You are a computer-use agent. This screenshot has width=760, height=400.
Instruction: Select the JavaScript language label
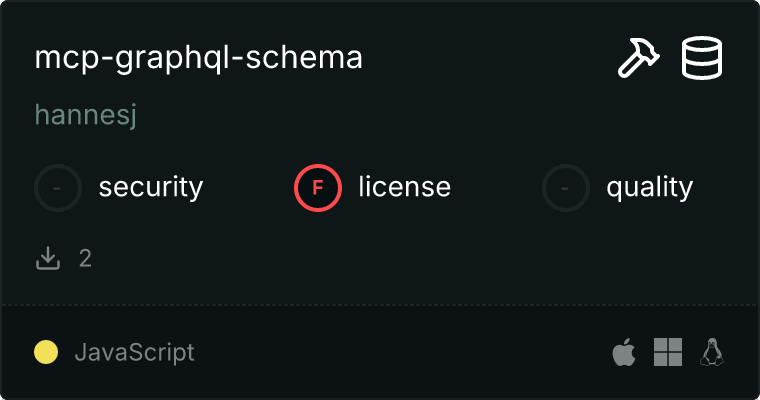tap(134, 352)
